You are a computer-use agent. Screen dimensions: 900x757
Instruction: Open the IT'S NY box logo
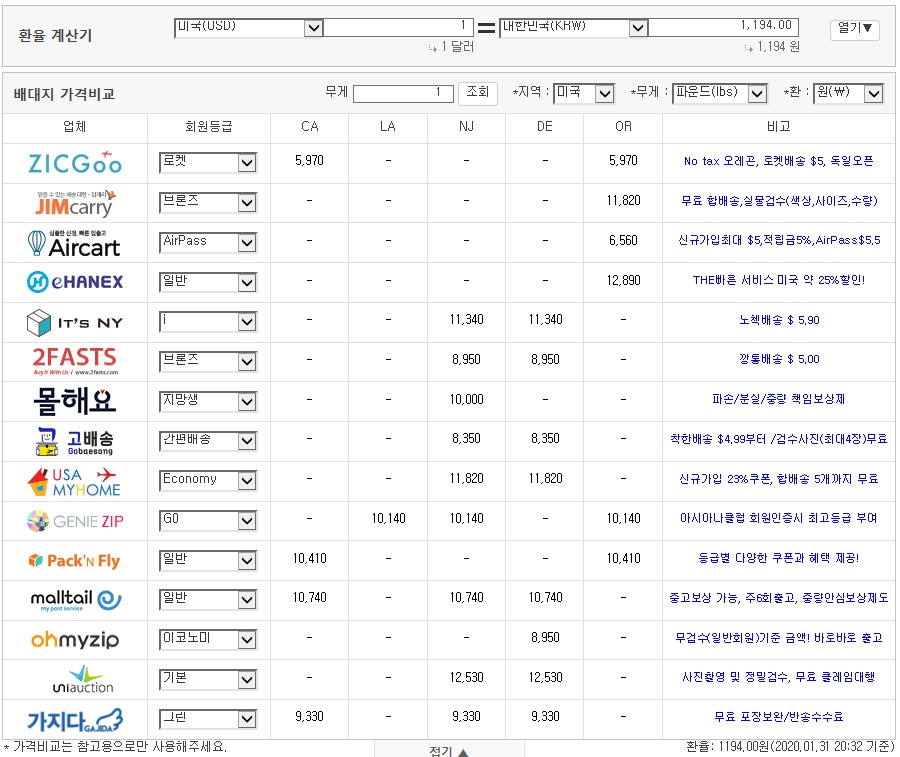(75, 323)
